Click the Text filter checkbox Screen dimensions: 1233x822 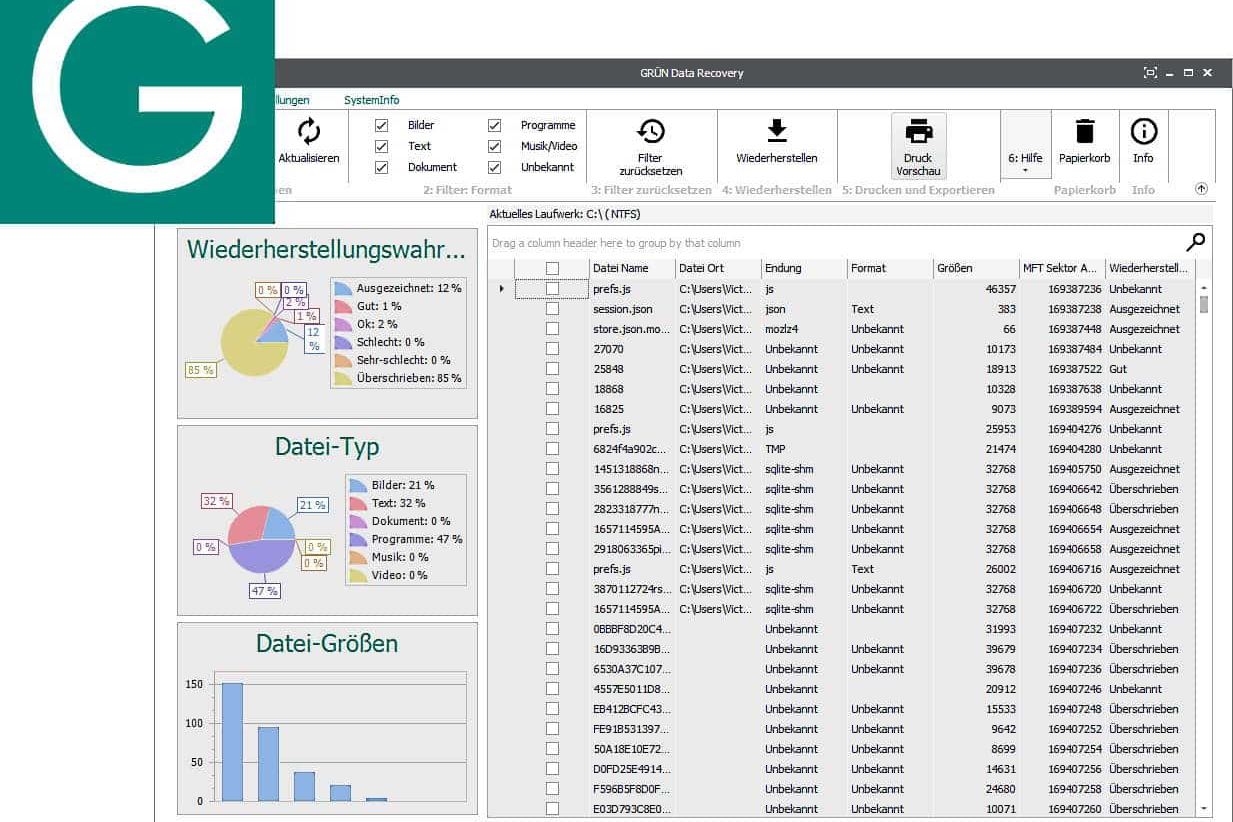[381, 146]
